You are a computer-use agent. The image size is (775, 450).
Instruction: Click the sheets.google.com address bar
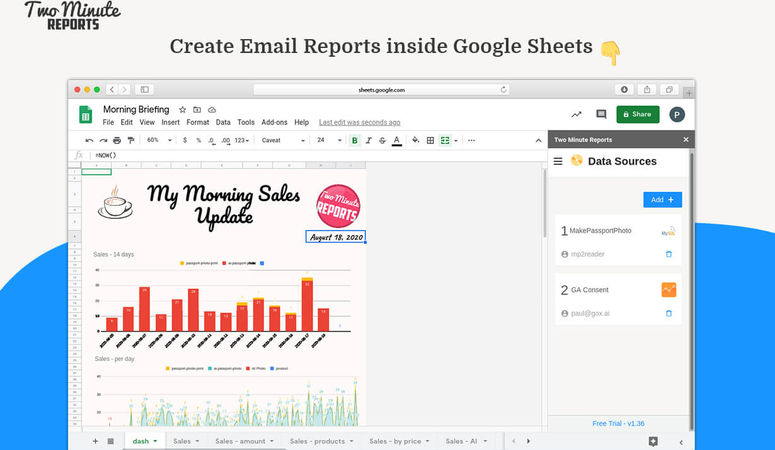[x=381, y=90]
